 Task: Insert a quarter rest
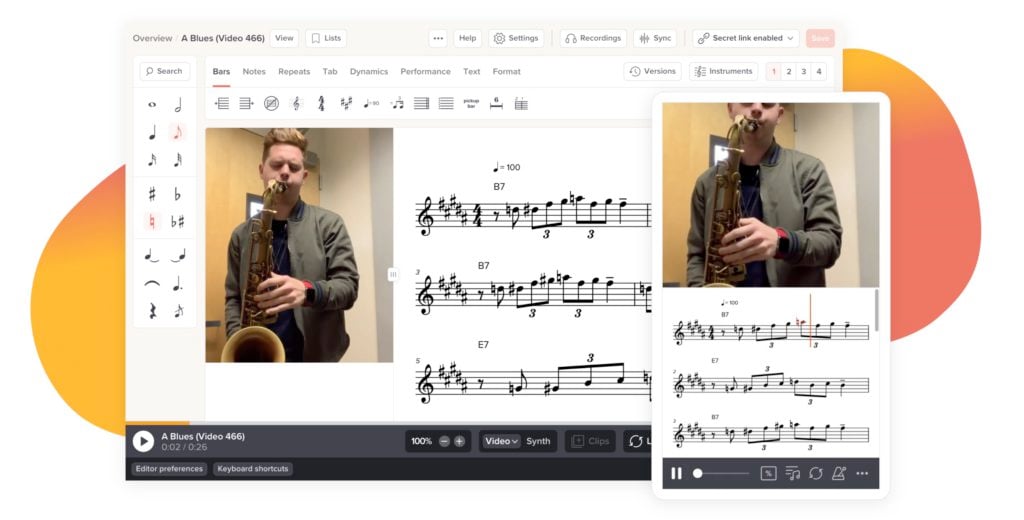pos(152,311)
